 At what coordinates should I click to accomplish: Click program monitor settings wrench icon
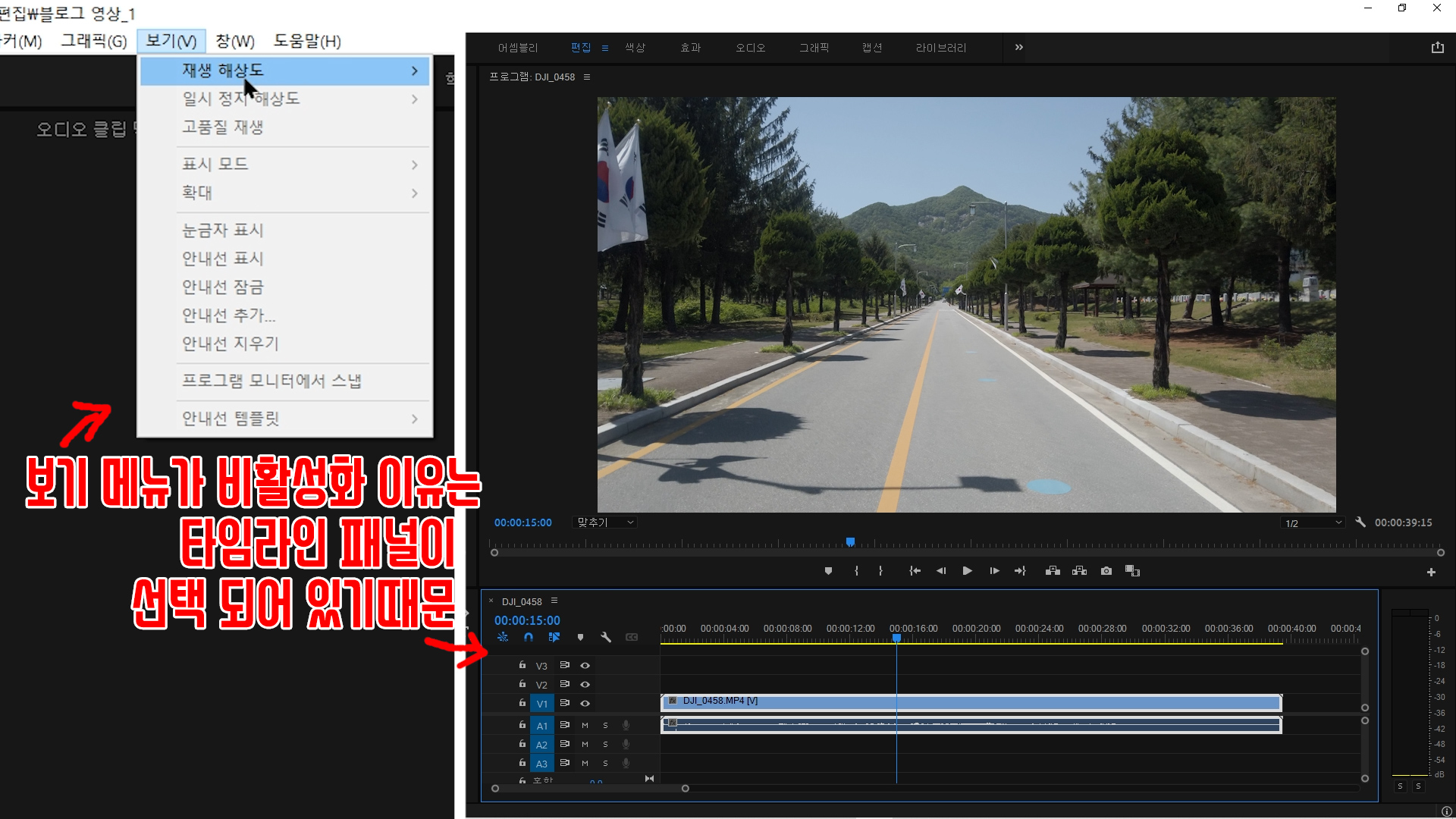(1360, 522)
